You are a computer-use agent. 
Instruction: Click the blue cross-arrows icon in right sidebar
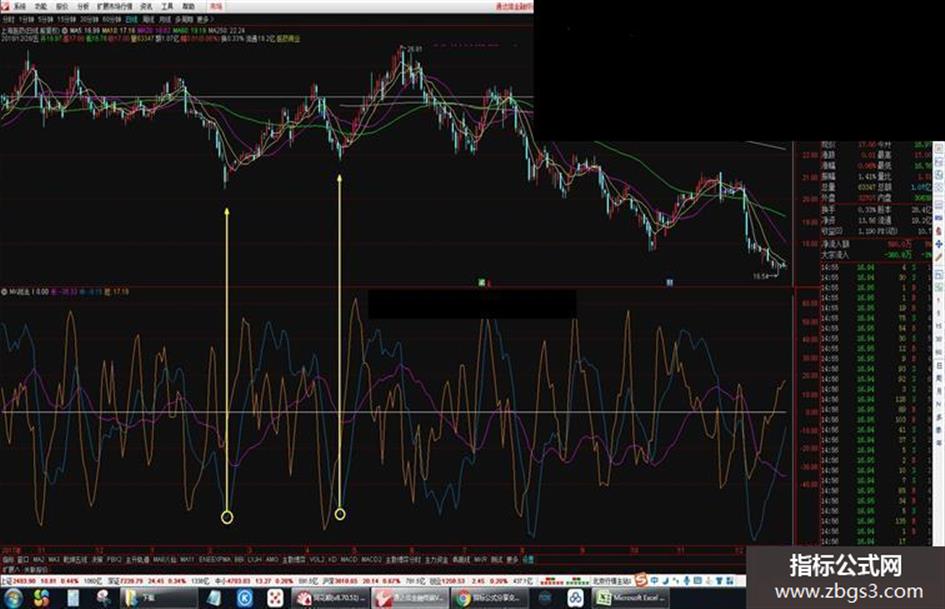click(x=939, y=244)
